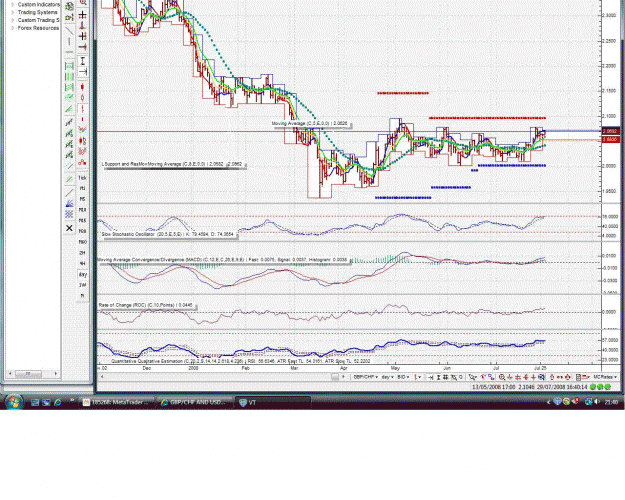Open the MetaTrader taskbar window
Screen dimensions: 625x500
116,403
